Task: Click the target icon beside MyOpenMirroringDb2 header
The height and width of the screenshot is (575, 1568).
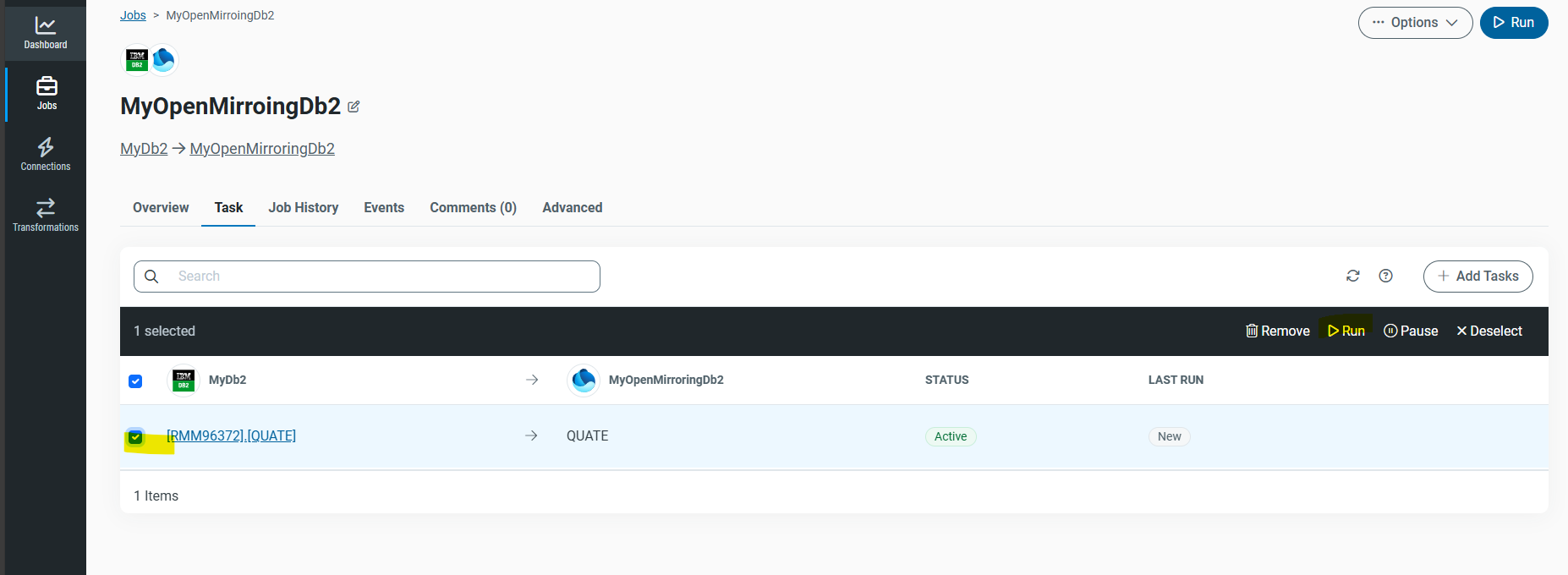Action: [584, 380]
